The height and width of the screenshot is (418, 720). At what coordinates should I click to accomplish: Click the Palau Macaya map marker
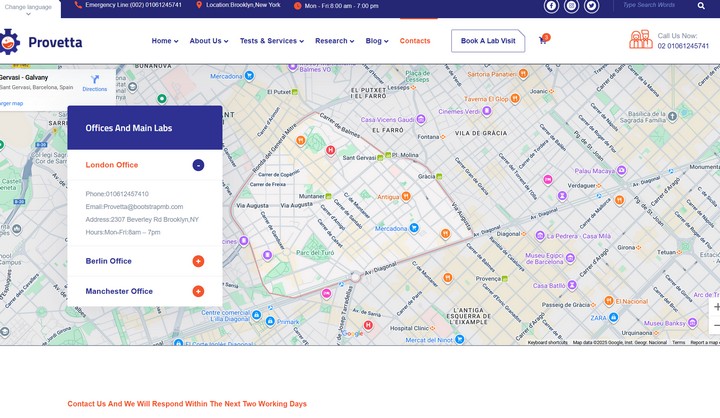coord(621,170)
